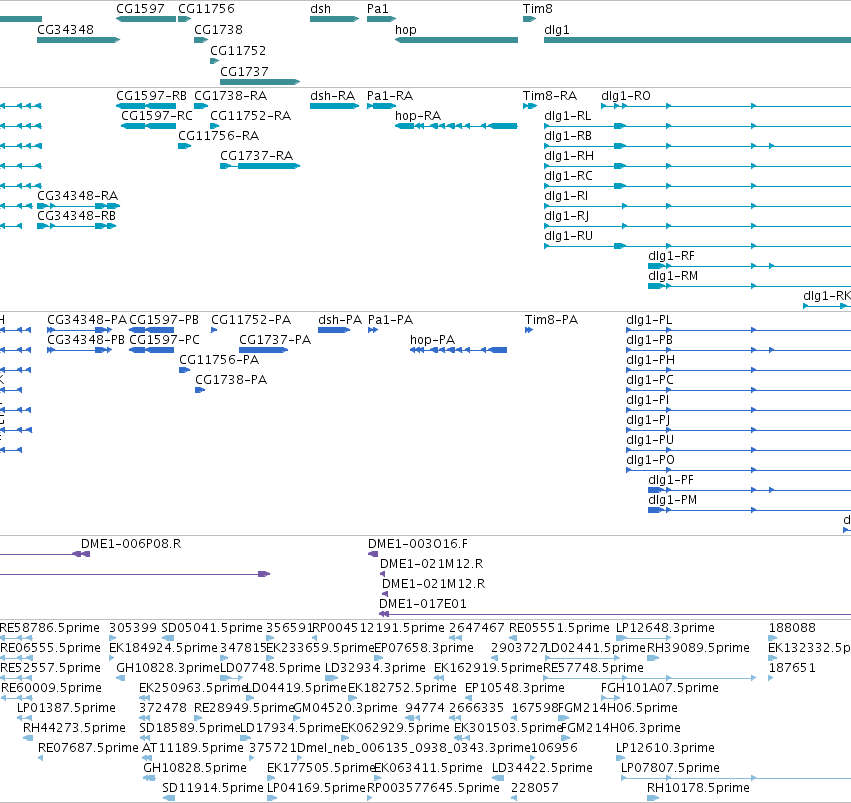The height and width of the screenshot is (803, 851).
Task: Select protein CG1737-PA
Action: coord(275,340)
